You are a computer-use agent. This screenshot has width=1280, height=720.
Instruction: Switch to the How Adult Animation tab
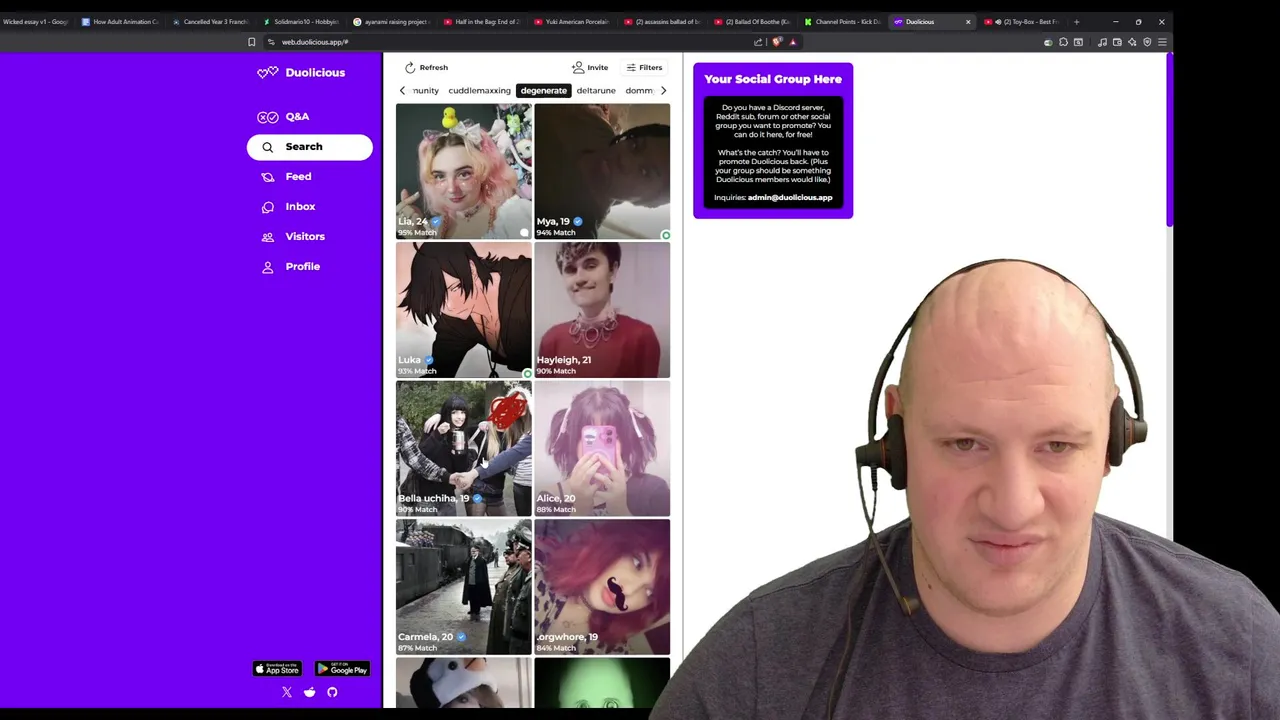121,21
